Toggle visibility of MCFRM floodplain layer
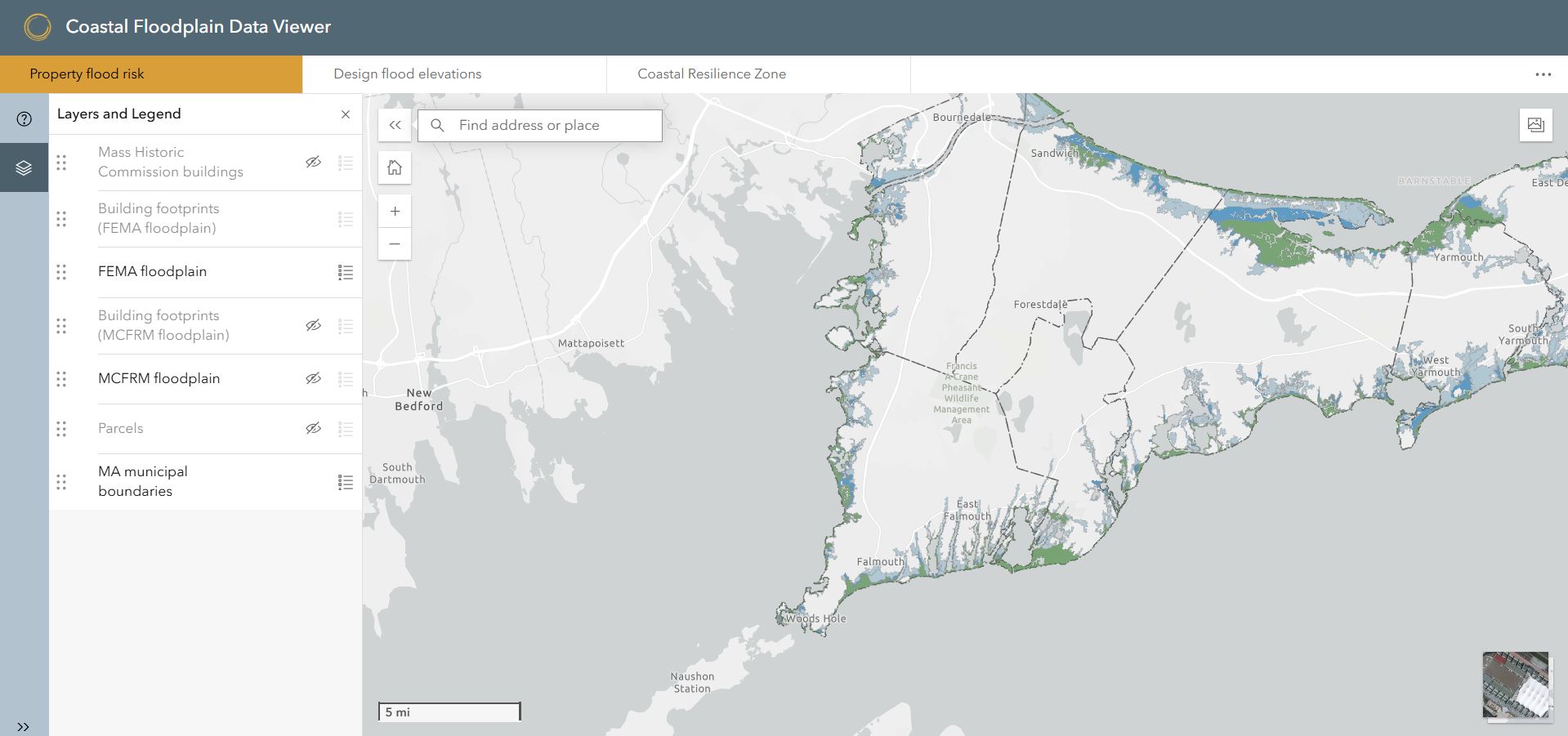The height and width of the screenshot is (736, 1568). tap(313, 379)
